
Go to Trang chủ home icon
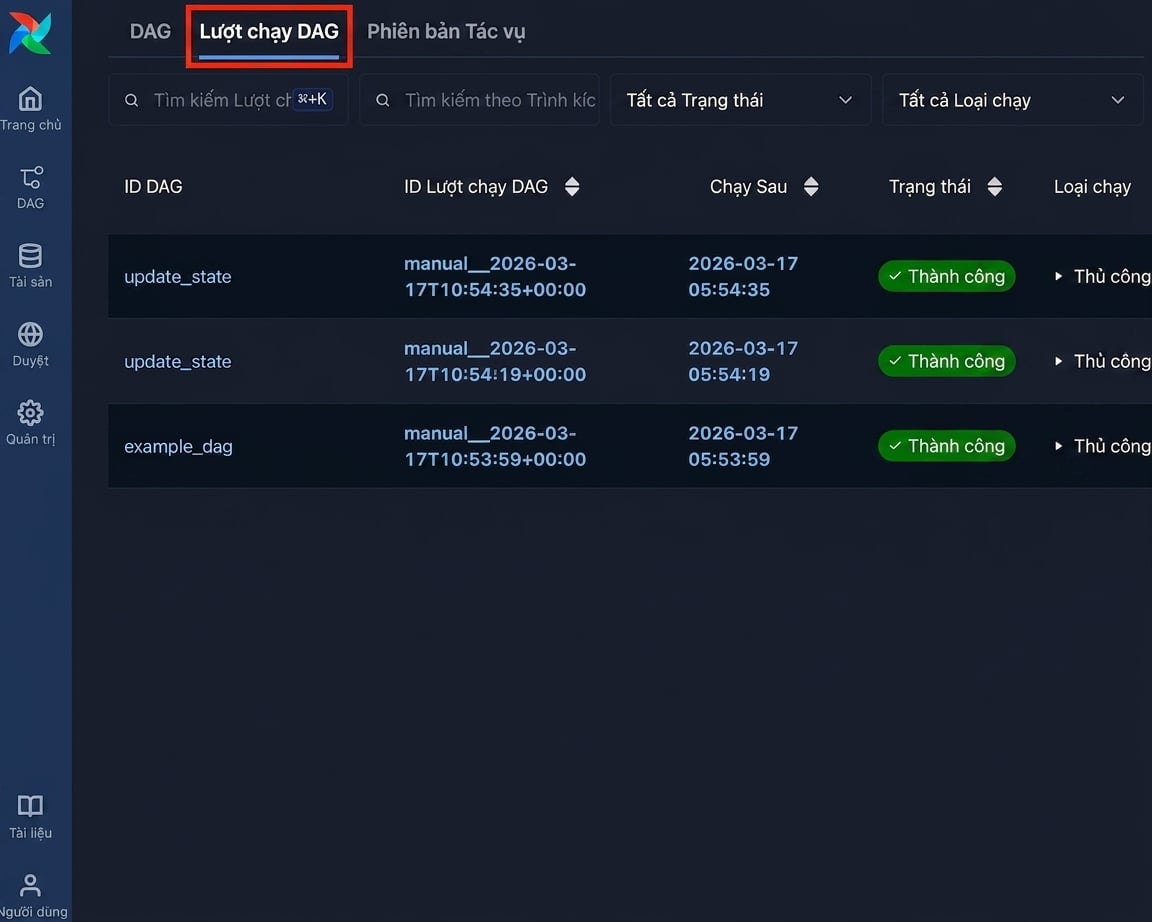click(x=30, y=98)
